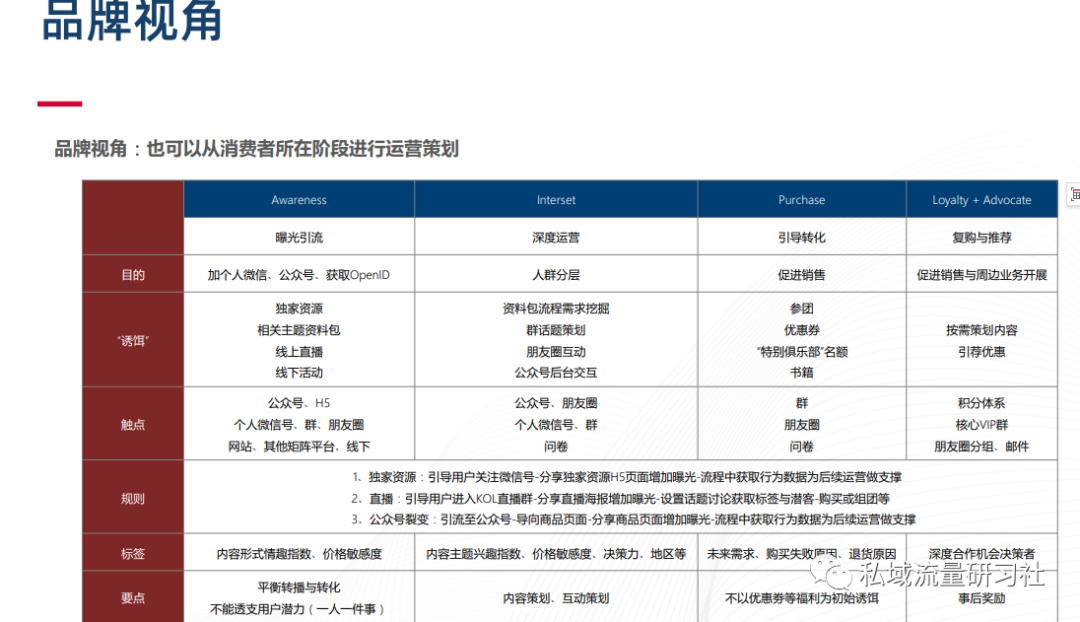This screenshot has width=1080, height=622.
Task: Click 不能透支用户潜力 text
Action: click(x=298, y=609)
